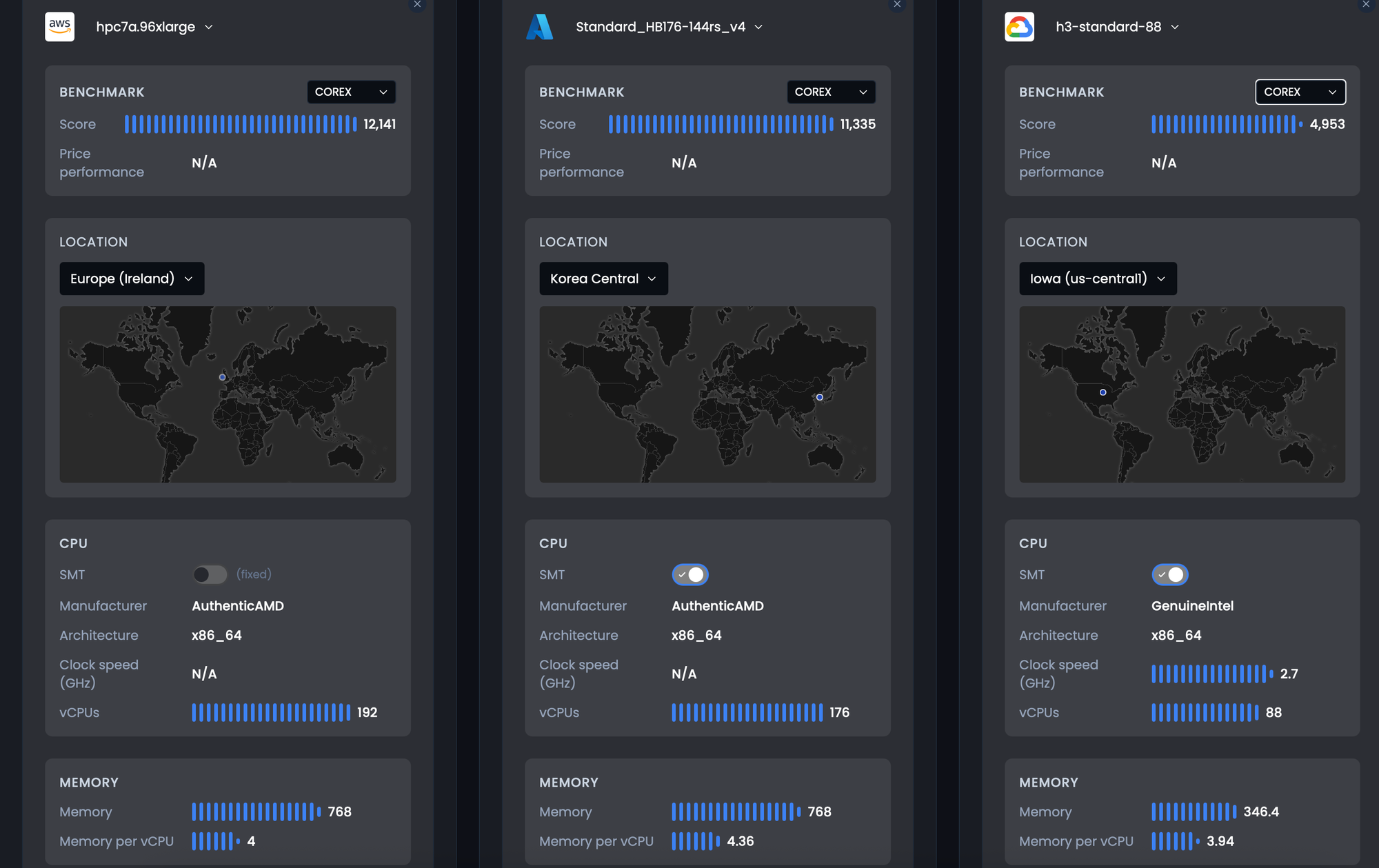Close the h3-standard-88 comparison panel
This screenshot has height=868, width=1379.
[1365, 4]
